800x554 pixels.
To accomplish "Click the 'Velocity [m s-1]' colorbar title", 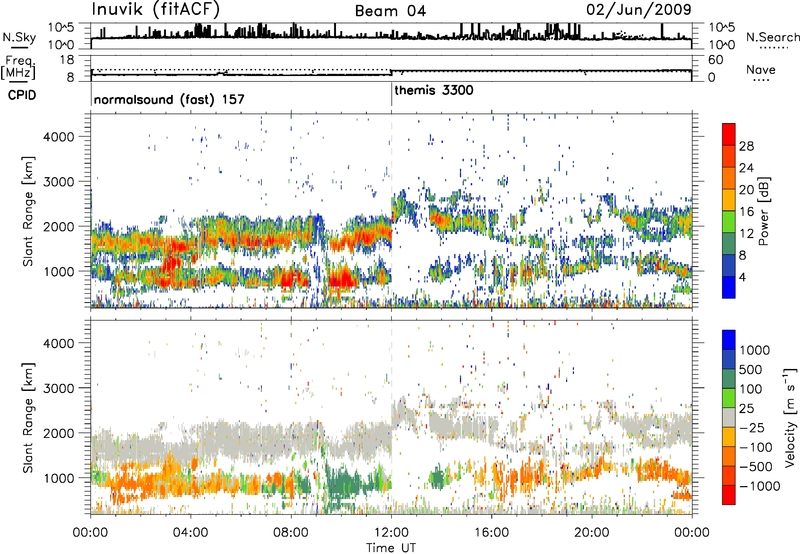I will tap(790, 417).
